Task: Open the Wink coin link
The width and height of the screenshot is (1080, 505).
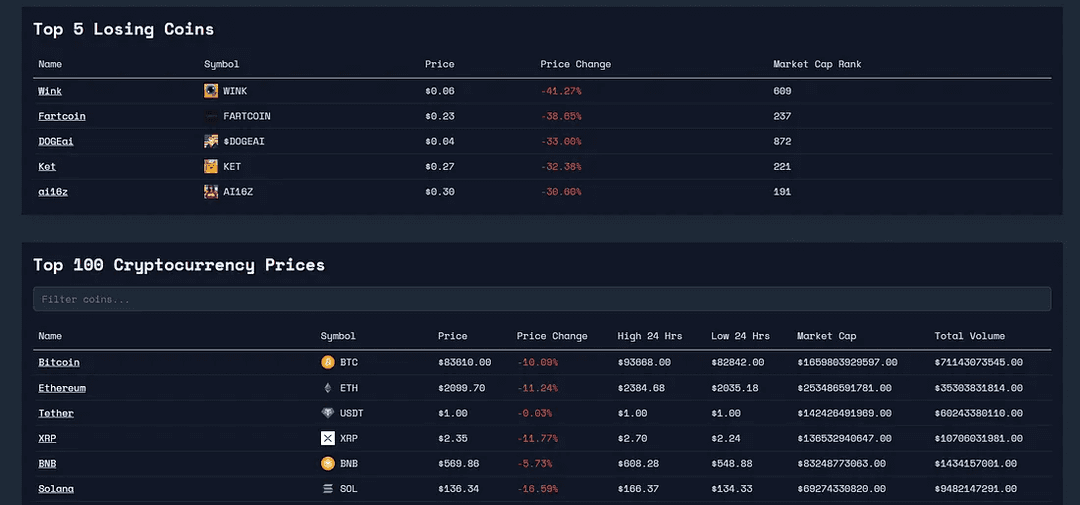Action: (x=50, y=91)
